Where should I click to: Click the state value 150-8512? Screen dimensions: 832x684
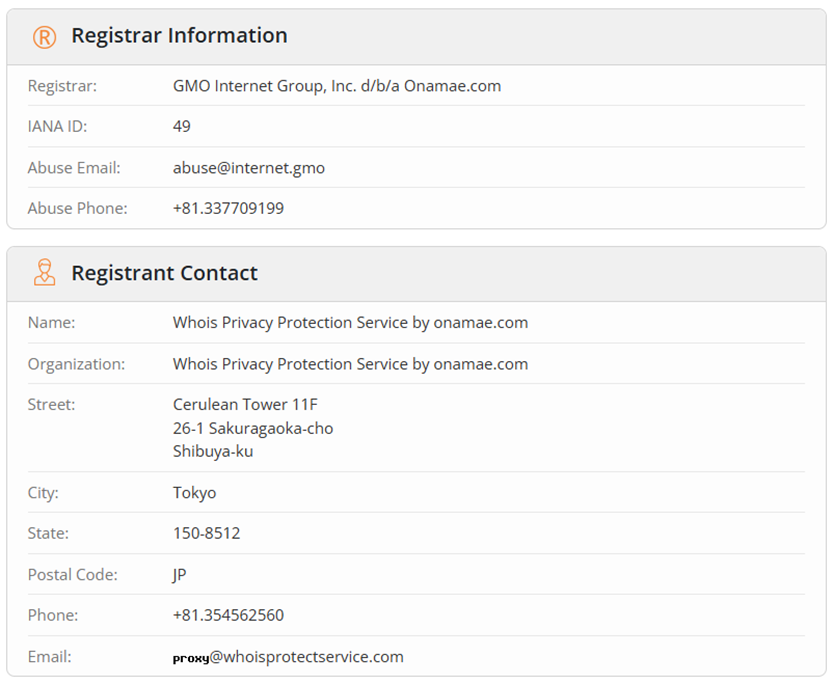point(206,533)
